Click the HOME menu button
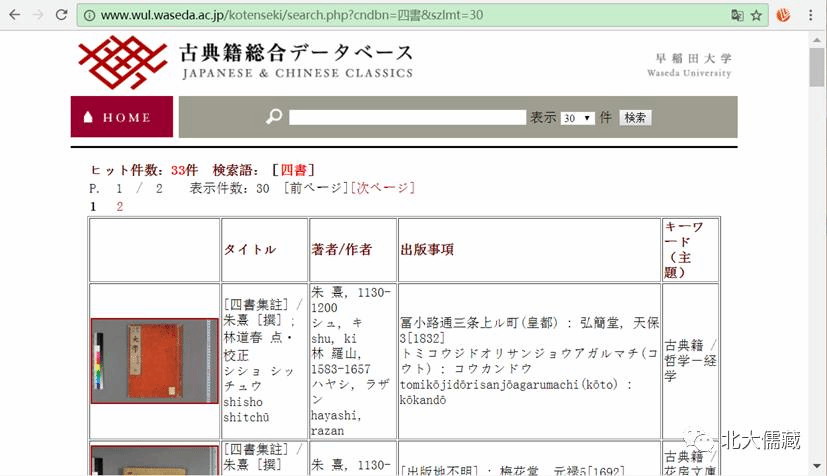The height and width of the screenshot is (476, 827). coord(121,117)
